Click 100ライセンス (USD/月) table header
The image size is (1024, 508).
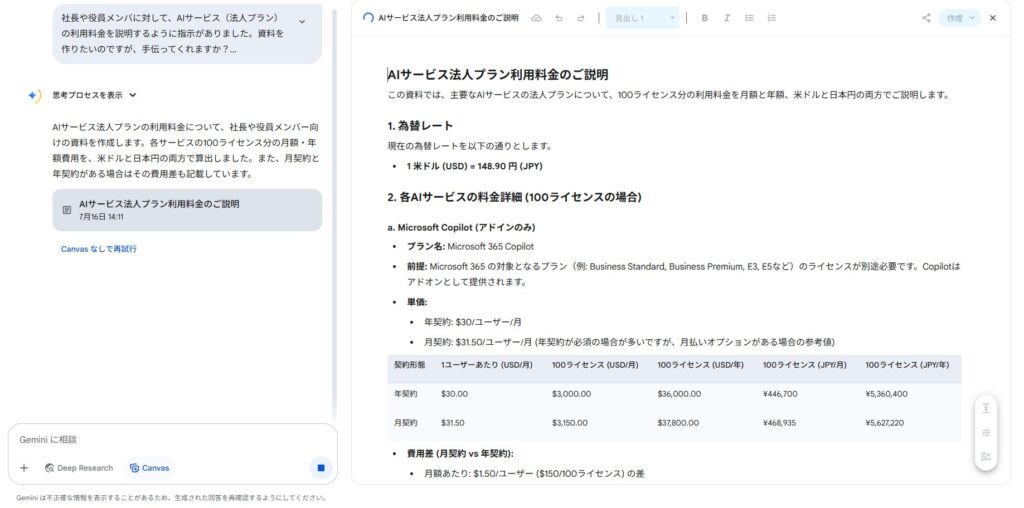click(x=595, y=365)
